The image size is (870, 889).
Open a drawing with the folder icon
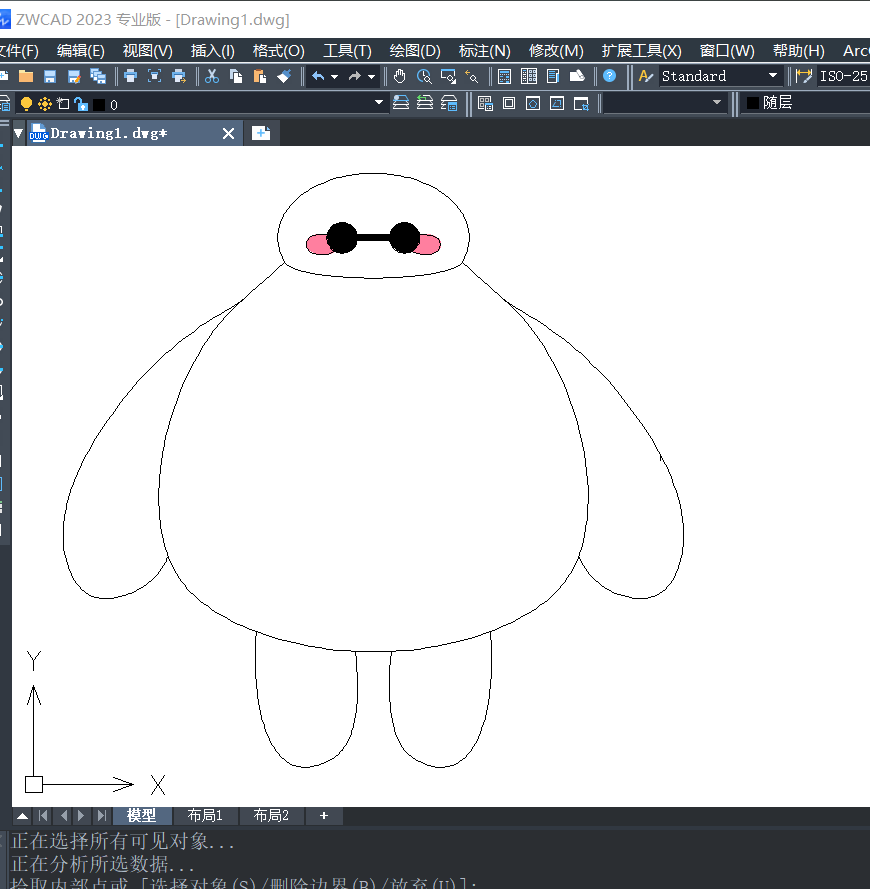[26, 76]
